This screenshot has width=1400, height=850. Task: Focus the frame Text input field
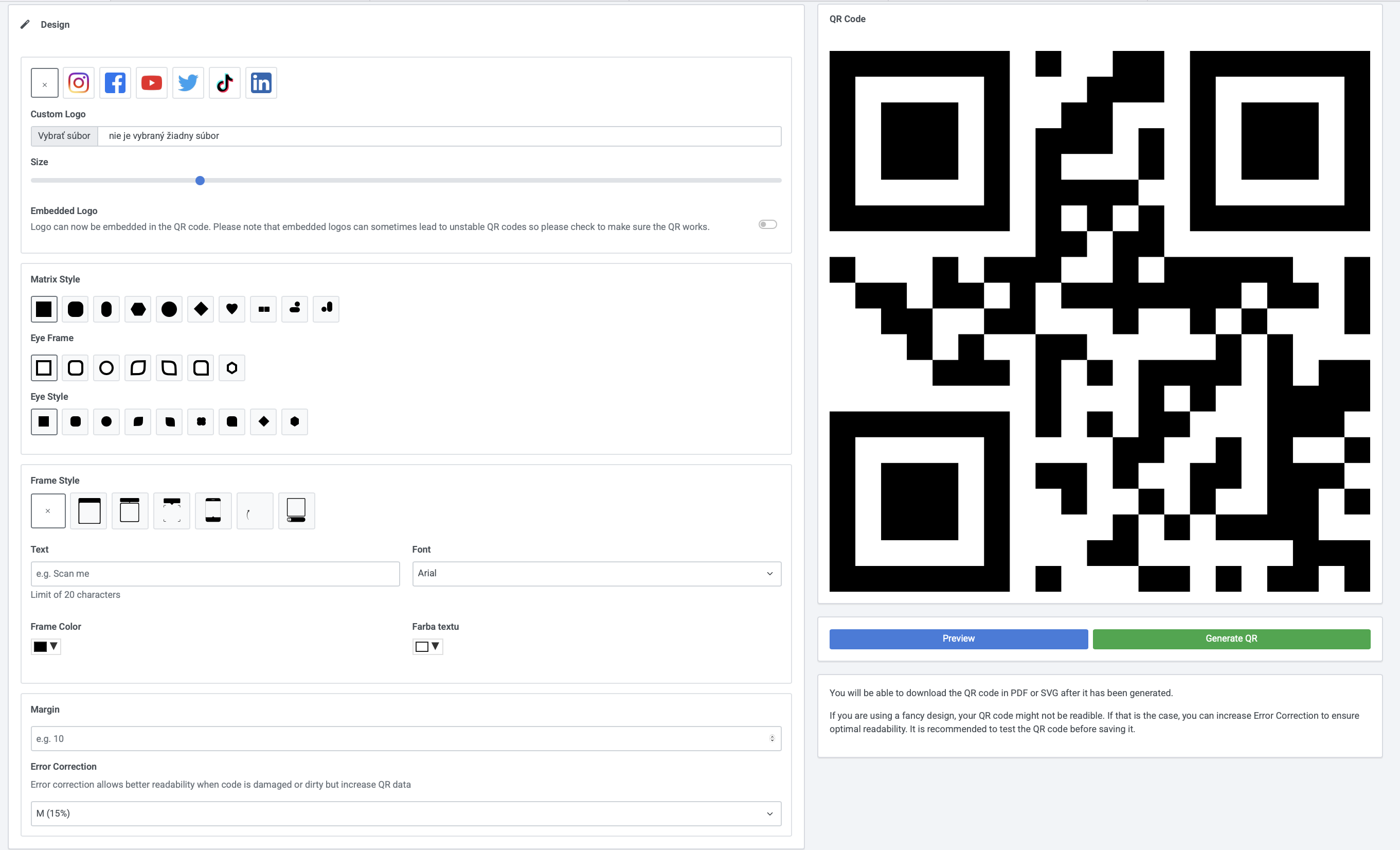pos(215,574)
